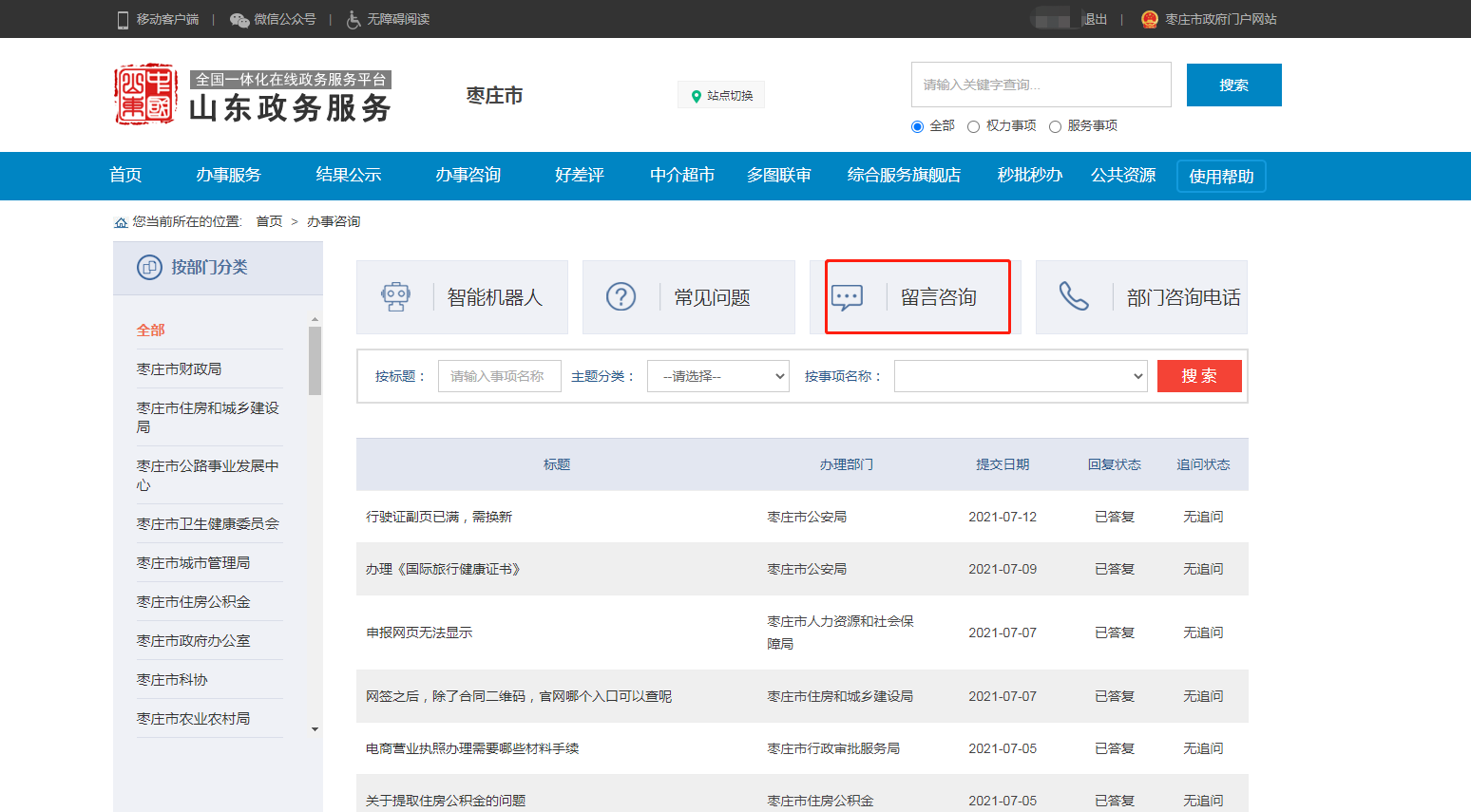Click the accessibility wheelchair icon
The image size is (1471, 812).
click(x=353, y=20)
